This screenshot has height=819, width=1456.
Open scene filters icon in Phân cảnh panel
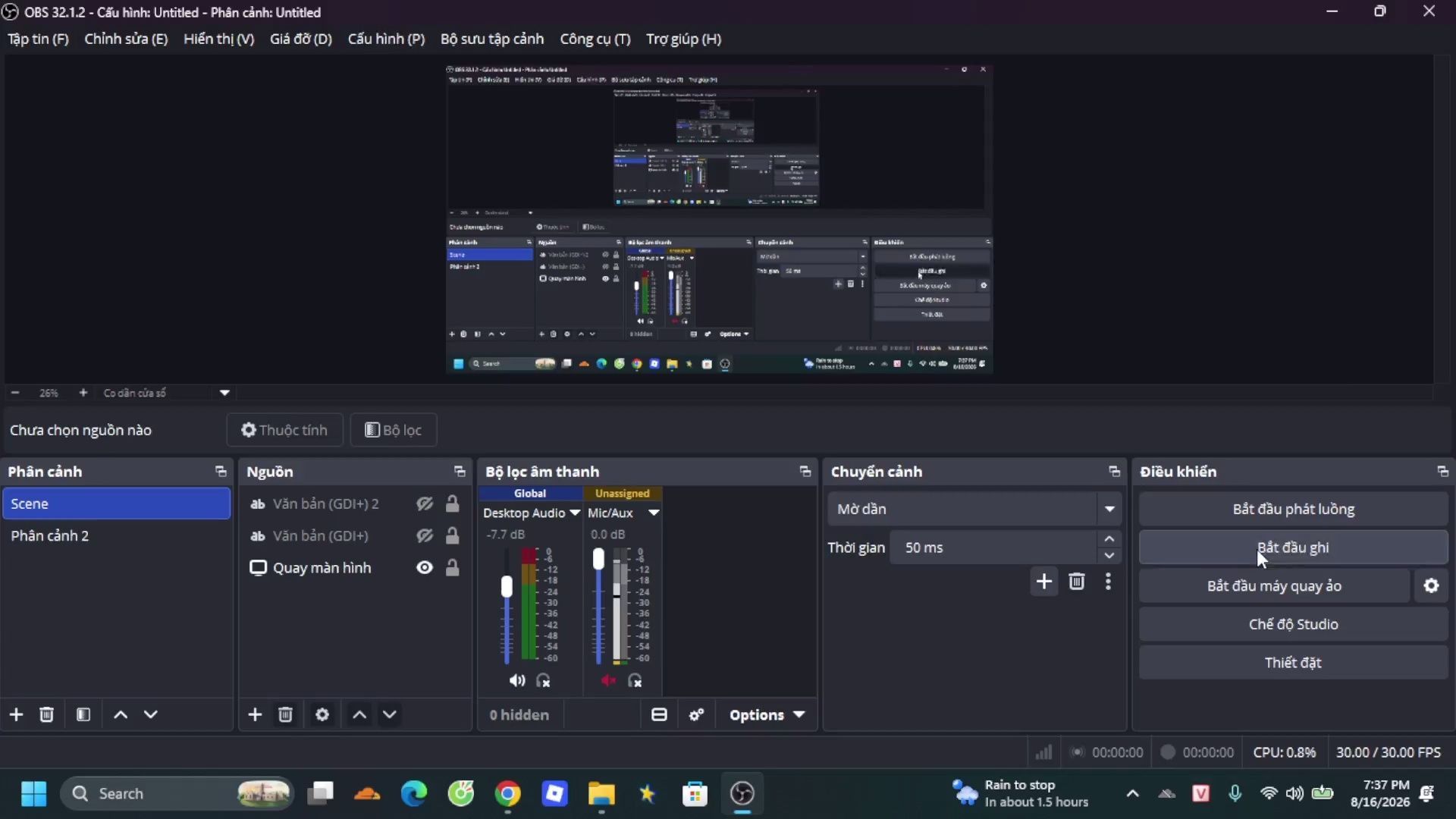tap(83, 714)
